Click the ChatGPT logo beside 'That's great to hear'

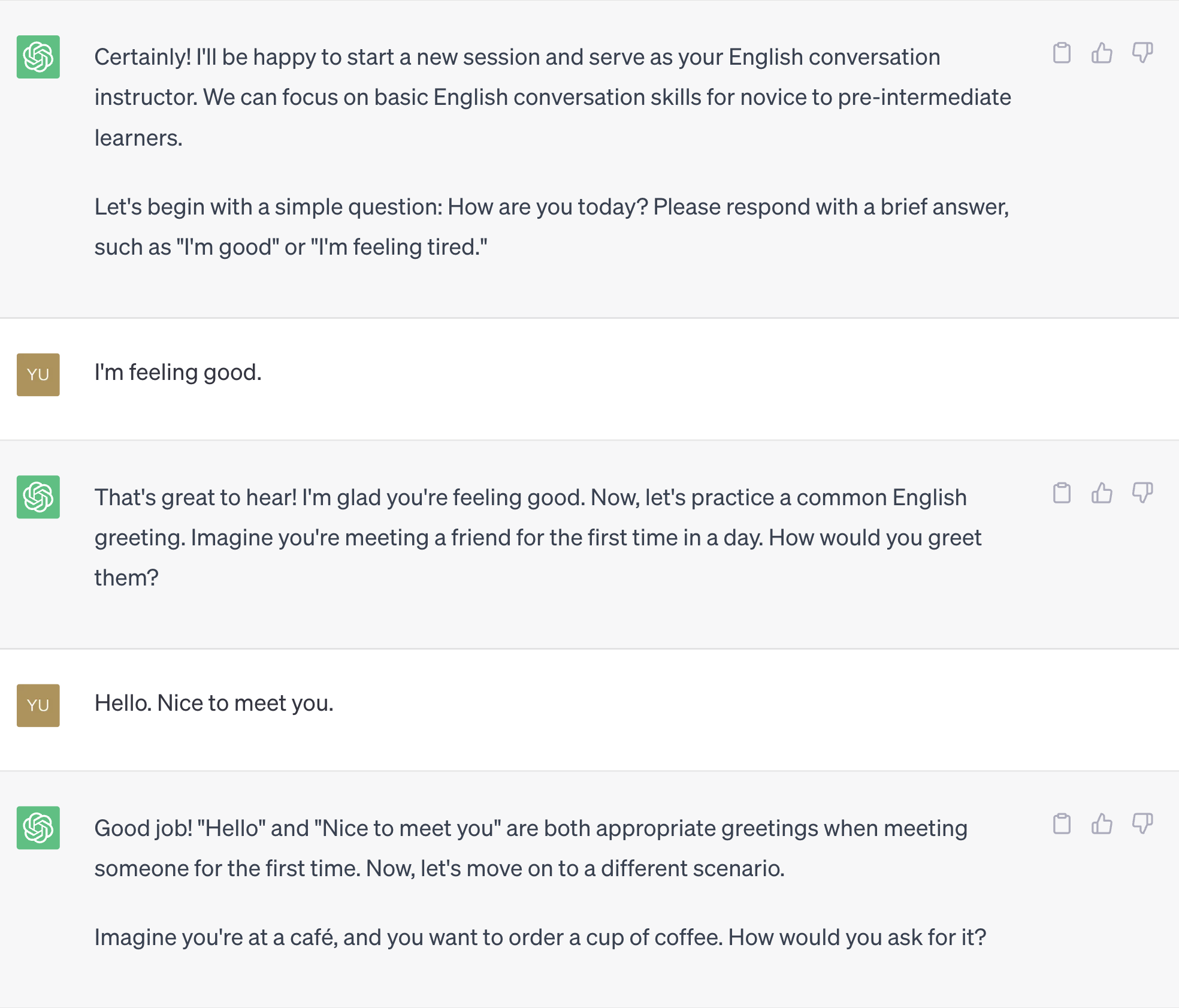38,497
